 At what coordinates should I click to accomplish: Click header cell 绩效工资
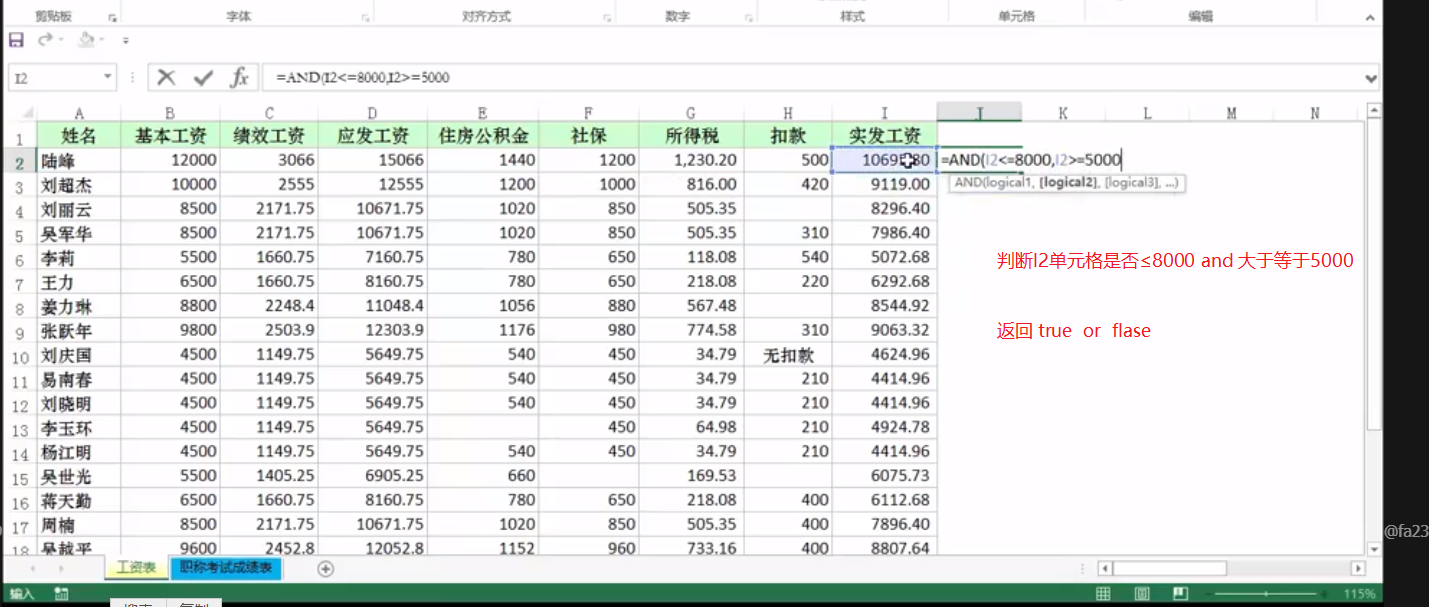[x=269, y=135]
